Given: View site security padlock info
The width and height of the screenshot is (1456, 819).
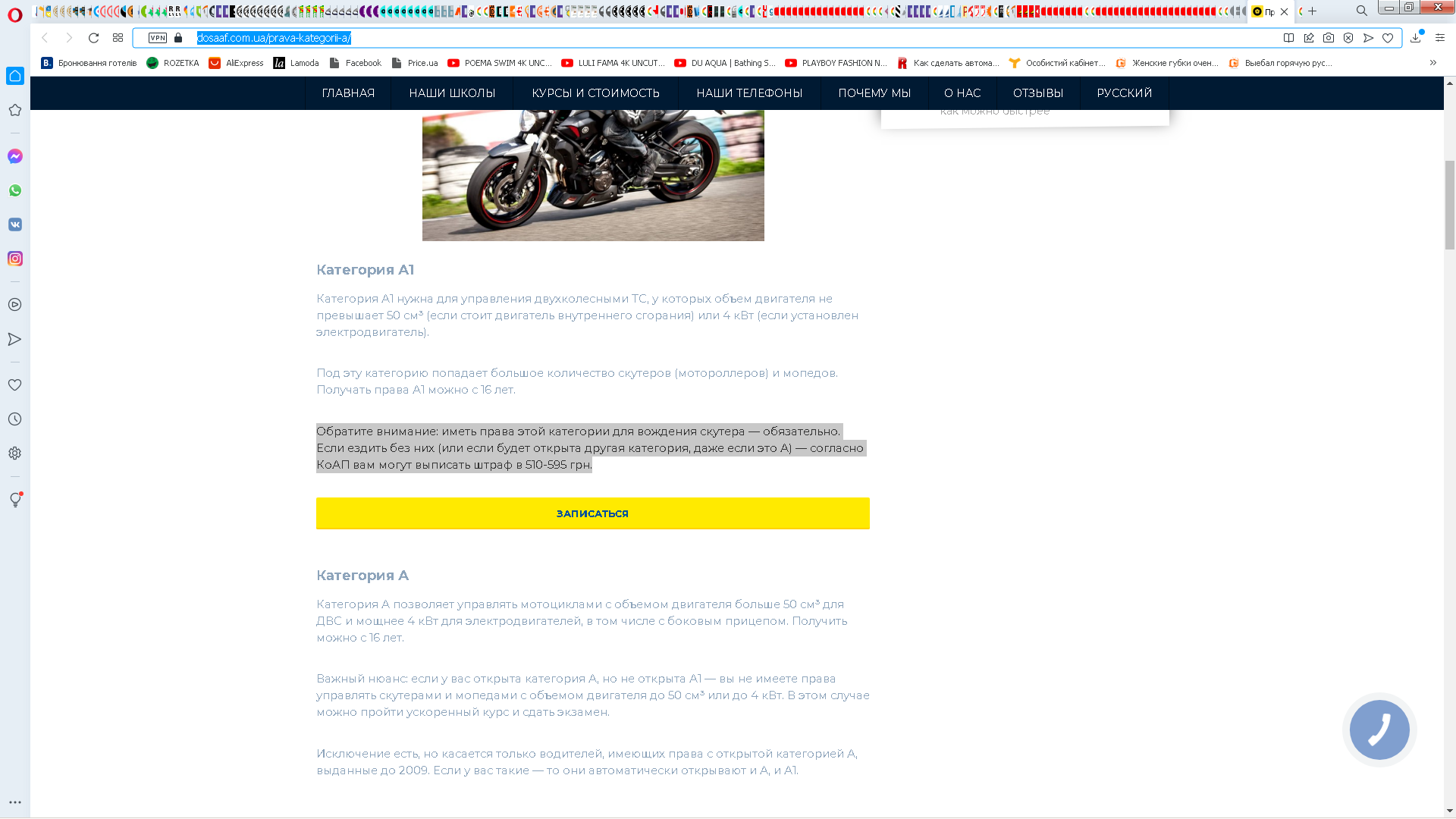Looking at the screenshot, I should coord(178,38).
